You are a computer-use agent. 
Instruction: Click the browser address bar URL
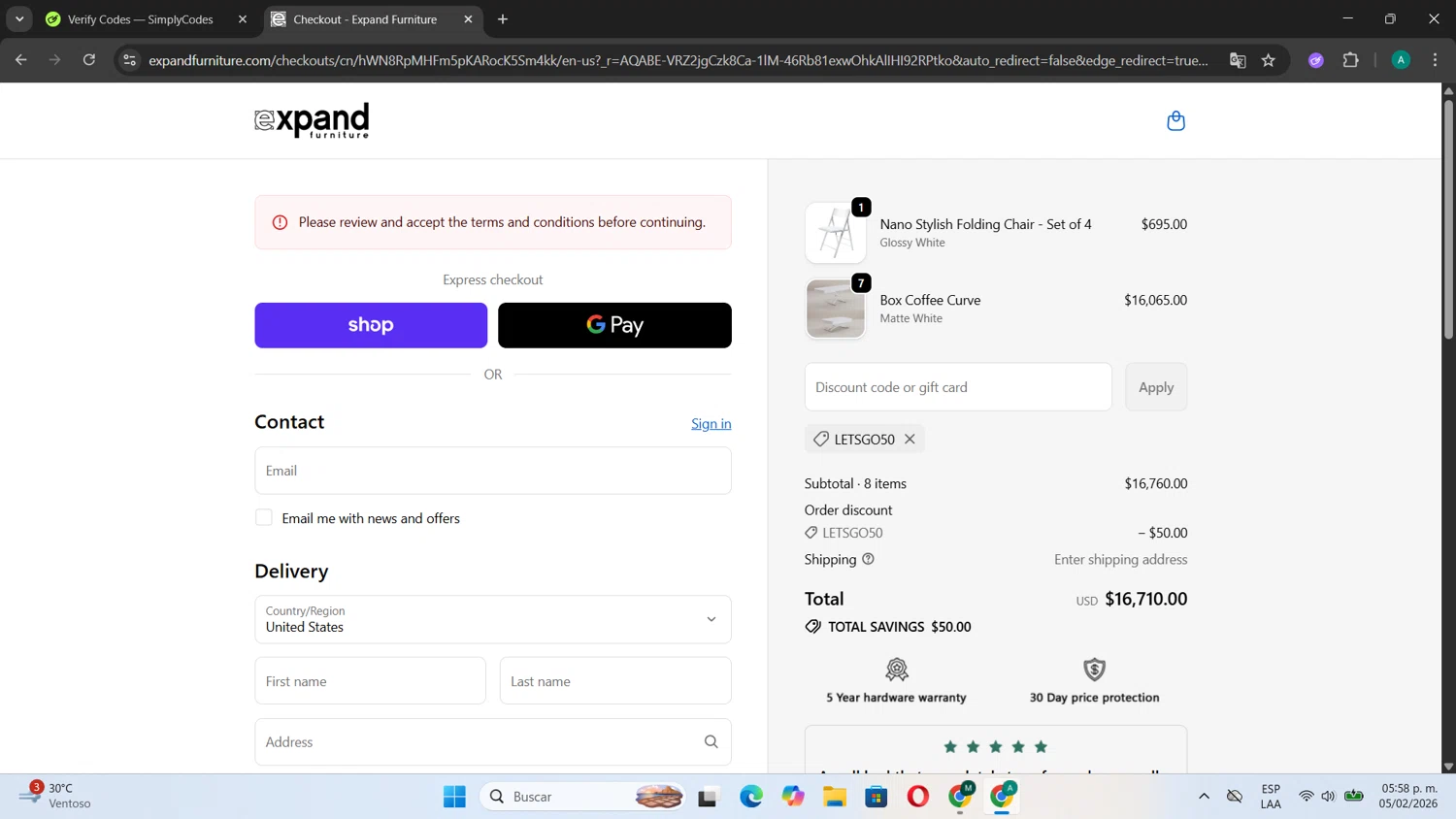[x=678, y=60]
